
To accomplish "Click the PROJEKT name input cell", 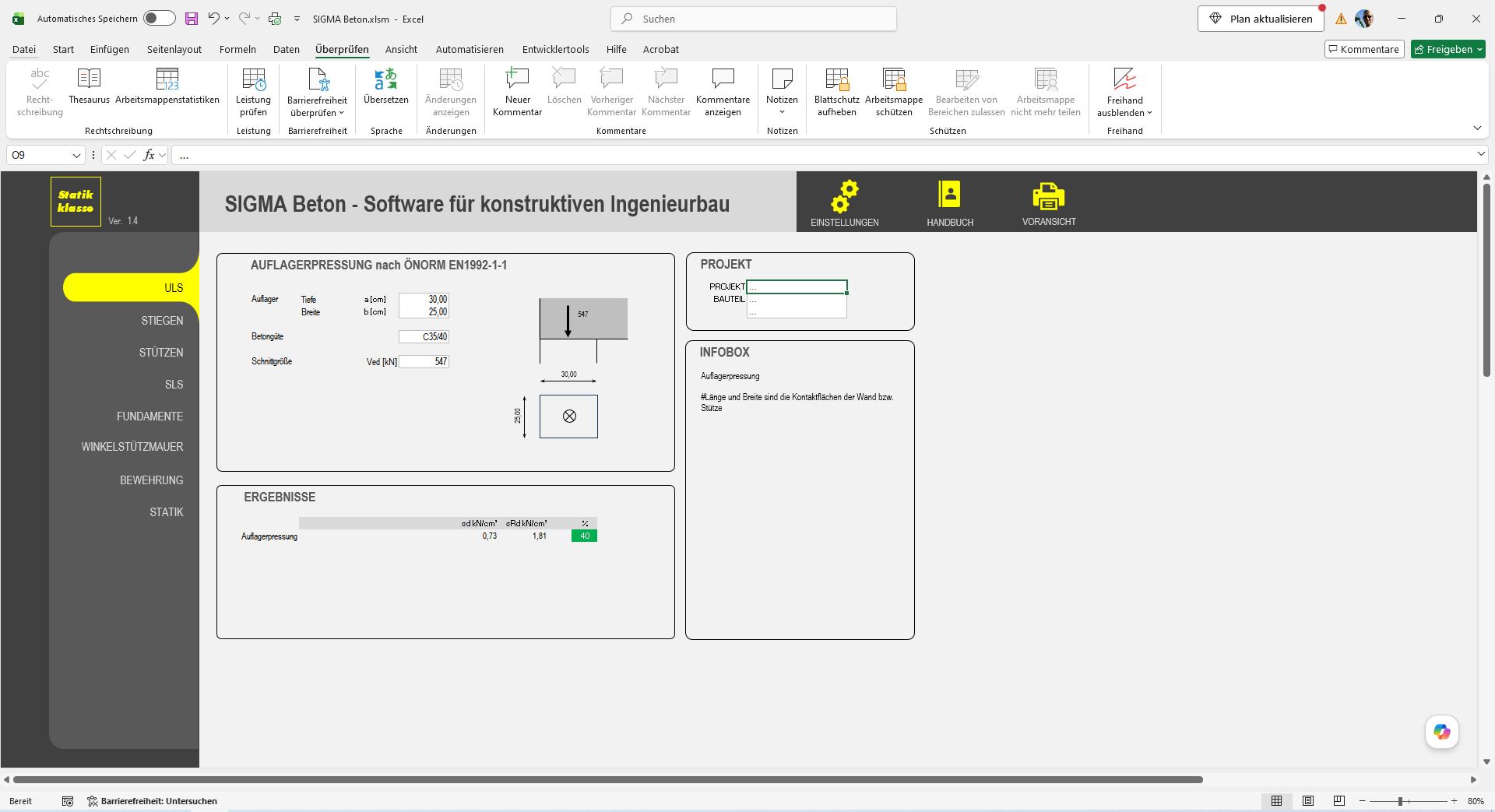I will tap(797, 286).
